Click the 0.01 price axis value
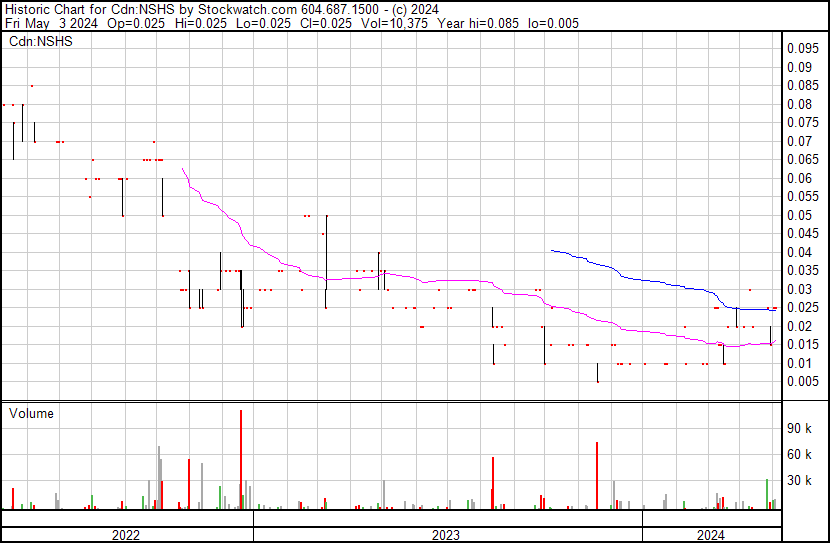 coord(799,364)
